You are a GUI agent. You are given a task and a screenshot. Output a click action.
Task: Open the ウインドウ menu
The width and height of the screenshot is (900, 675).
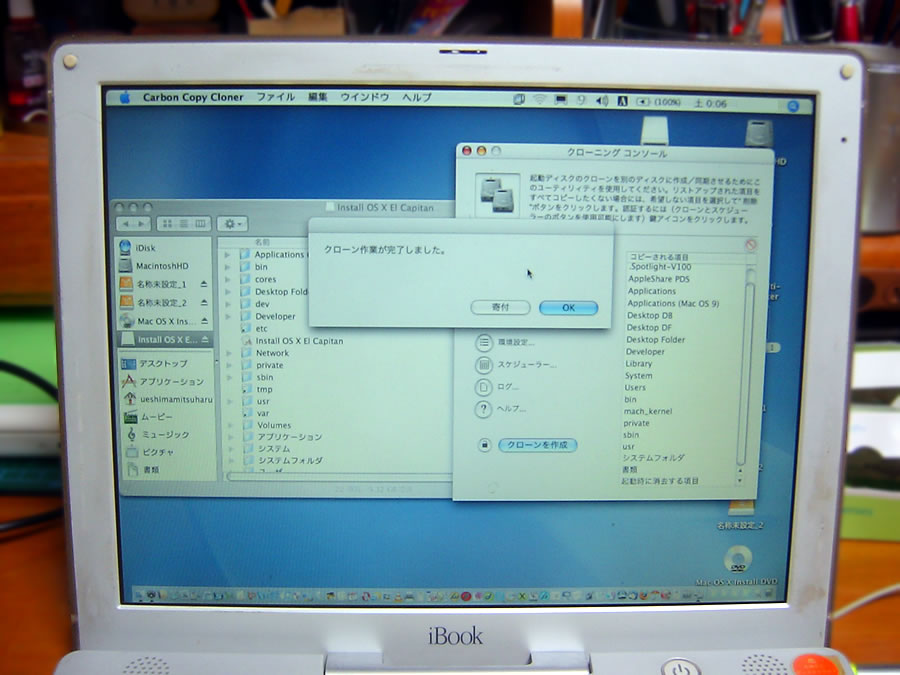[364, 98]
